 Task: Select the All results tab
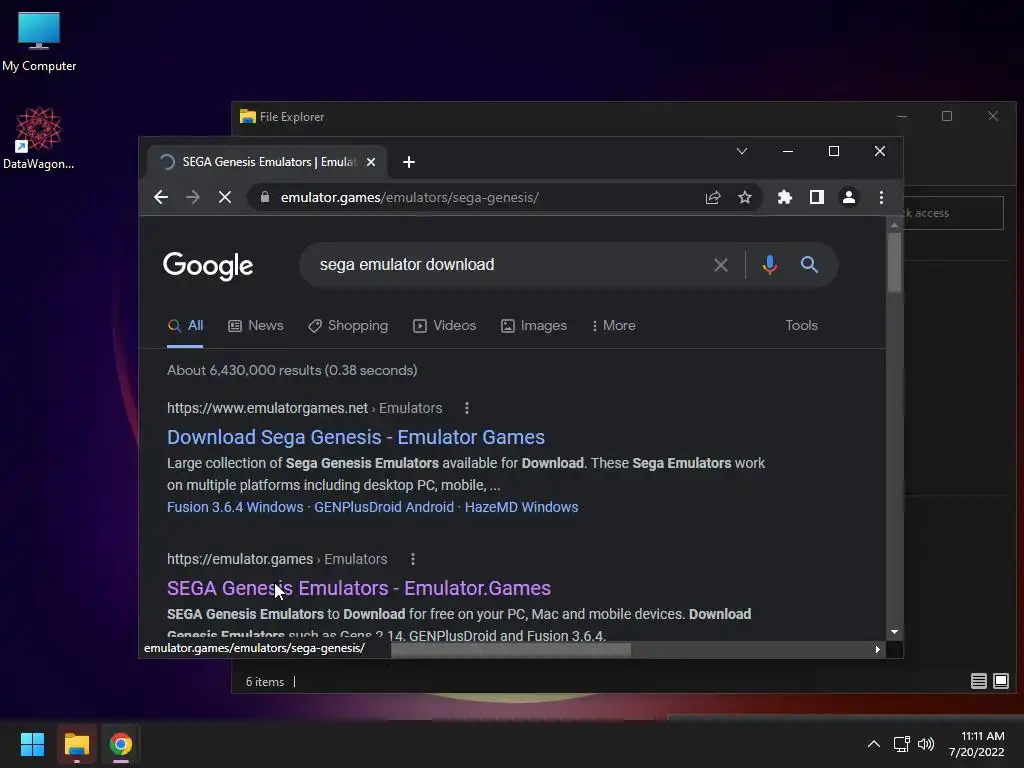point(185,325)
